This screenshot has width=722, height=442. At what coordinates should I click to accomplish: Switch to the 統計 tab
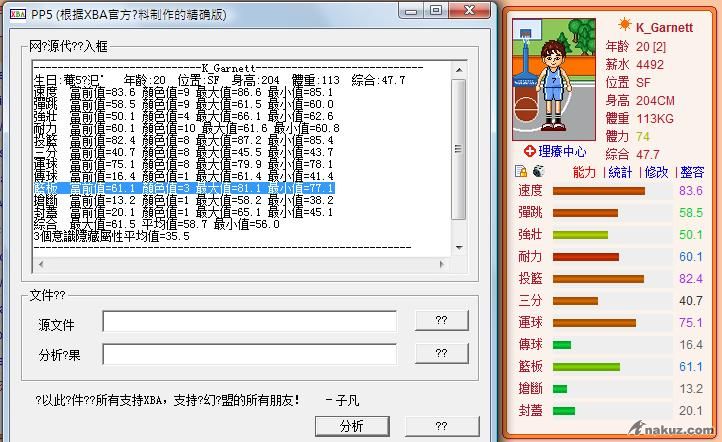pyautogui.click(x=620, y=172)
